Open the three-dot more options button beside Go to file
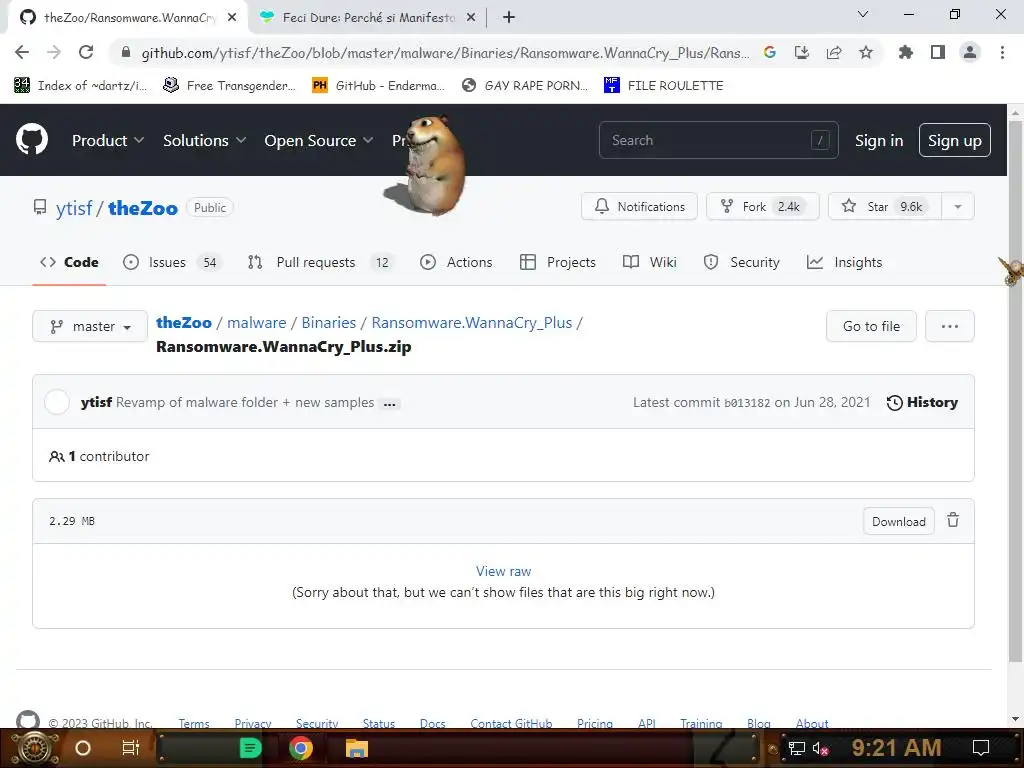This screenshot has width=1024, height=768. 950,326
